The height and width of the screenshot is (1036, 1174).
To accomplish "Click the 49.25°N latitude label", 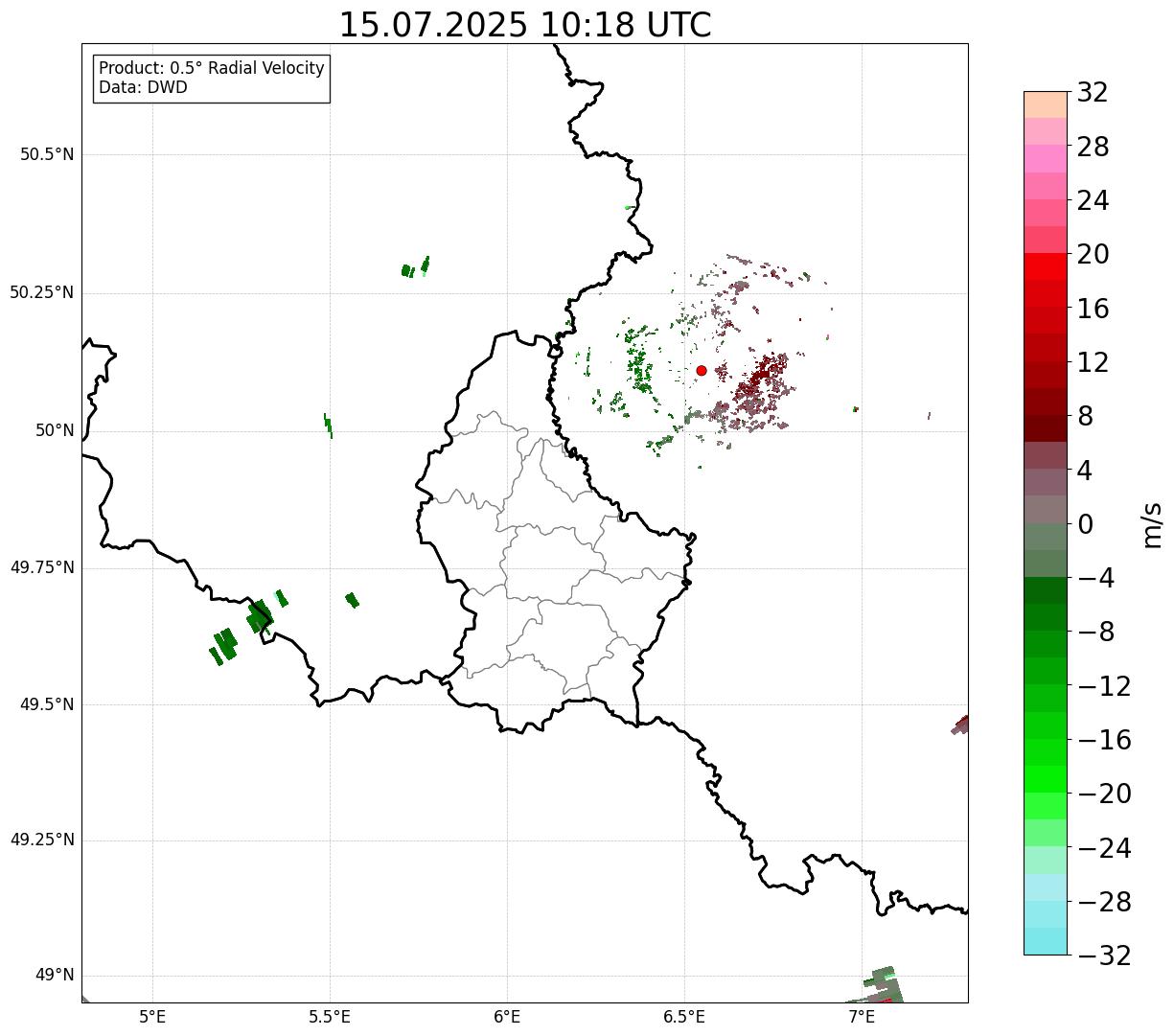I will click(42, 840).
